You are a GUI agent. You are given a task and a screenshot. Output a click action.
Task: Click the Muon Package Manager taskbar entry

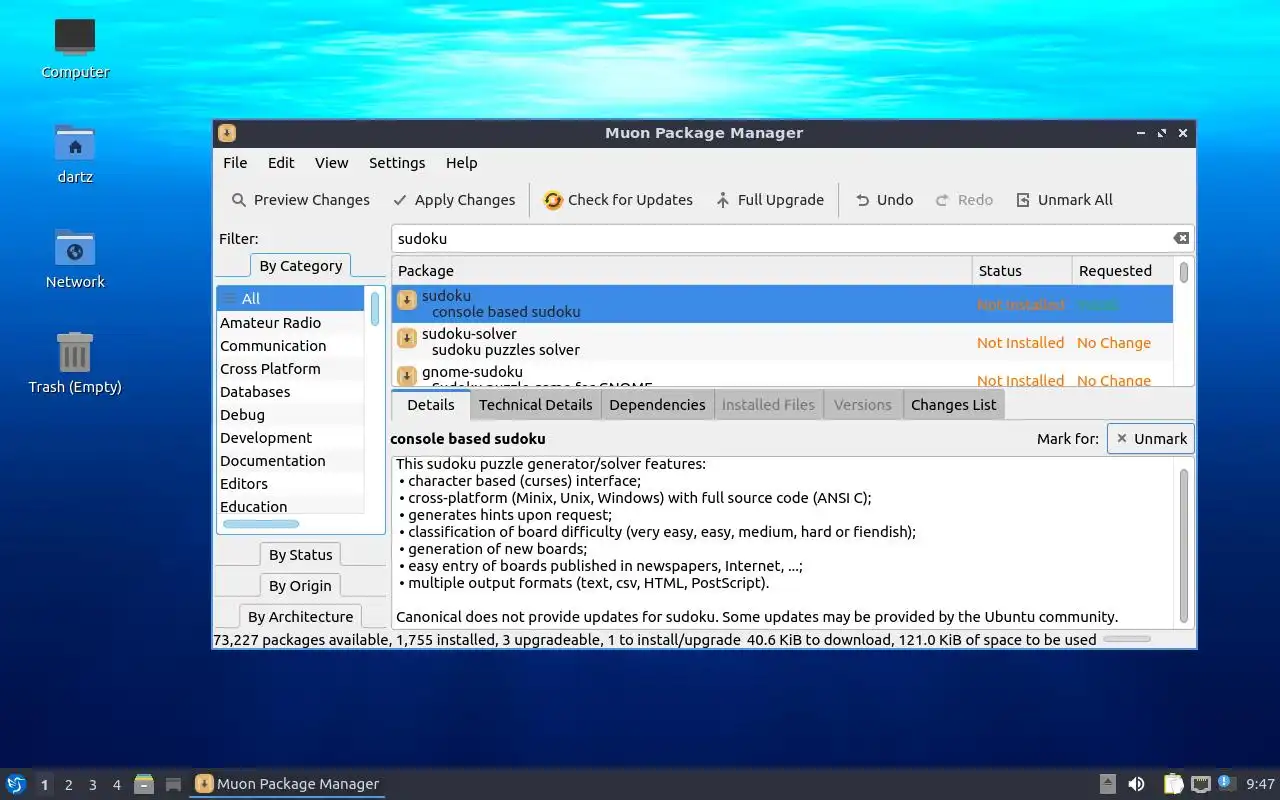[x=287, y=784]
